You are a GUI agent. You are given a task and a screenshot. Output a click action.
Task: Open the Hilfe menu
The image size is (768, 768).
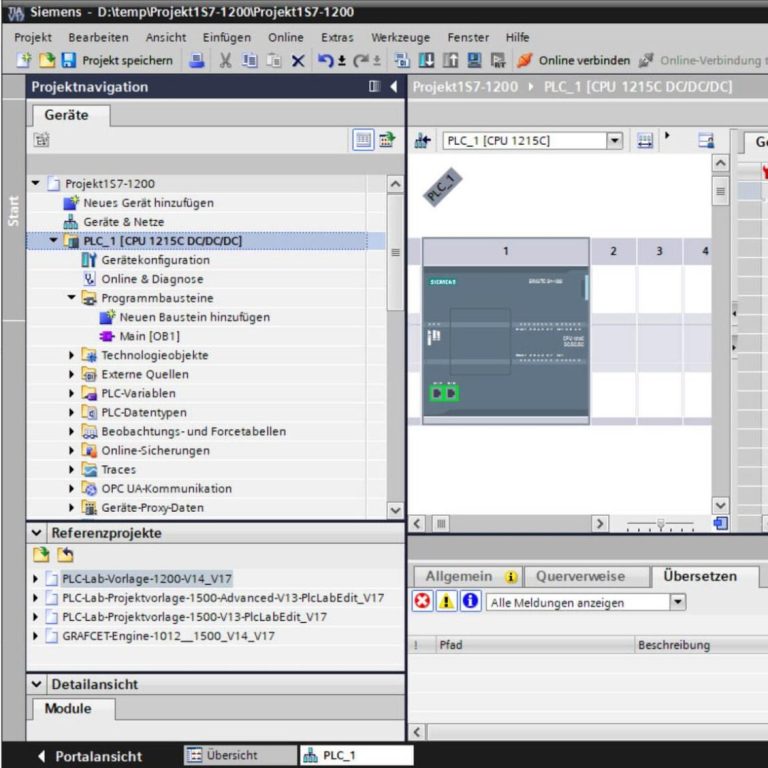[517, 37]
